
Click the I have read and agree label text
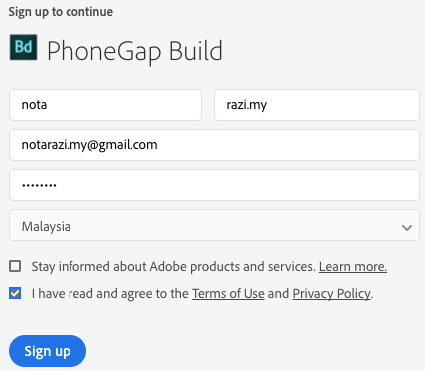click(110, 294)
